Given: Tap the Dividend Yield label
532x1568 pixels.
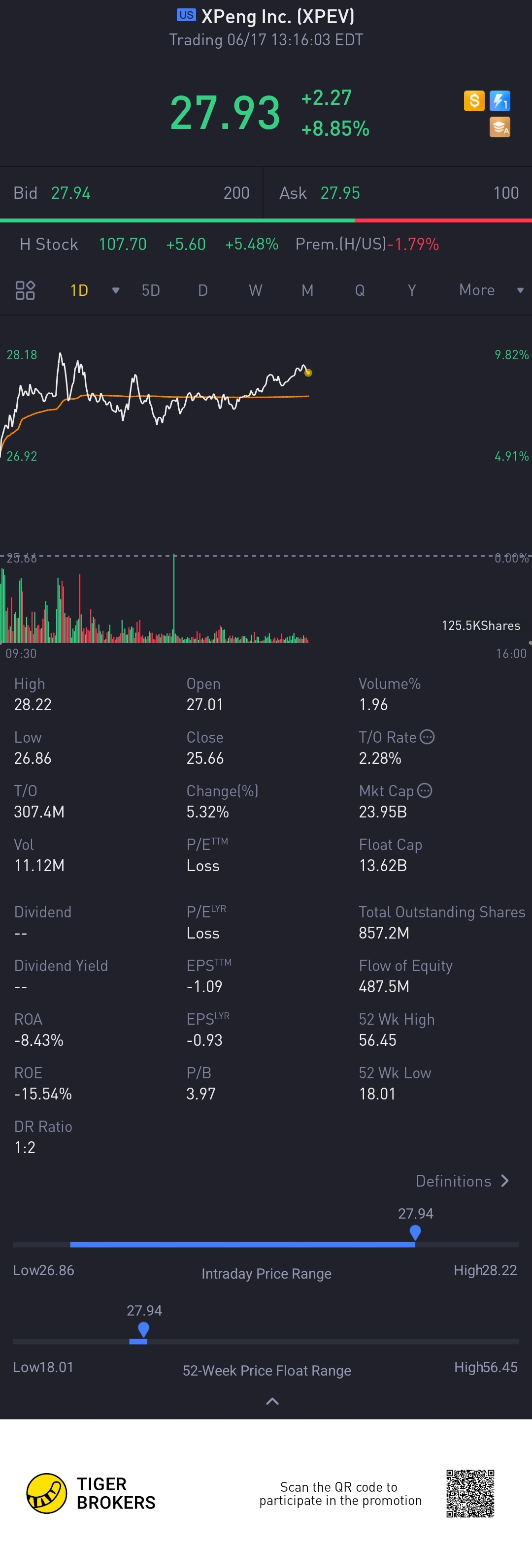Looking at the screenshot, I should coord(61,966).
